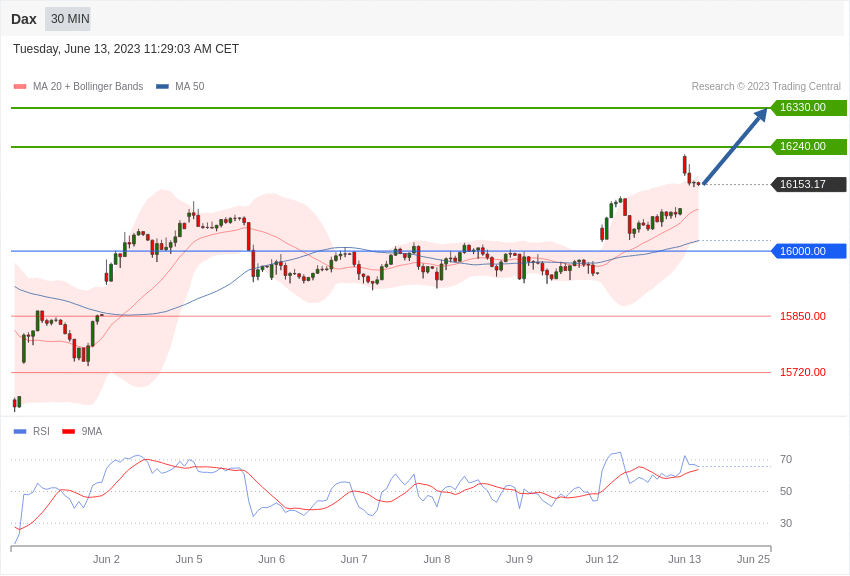Image resolution: width=850 pixels, height=576 pixels.
Task: Click the 9MA legend label
Action: [x=92, y=432]
